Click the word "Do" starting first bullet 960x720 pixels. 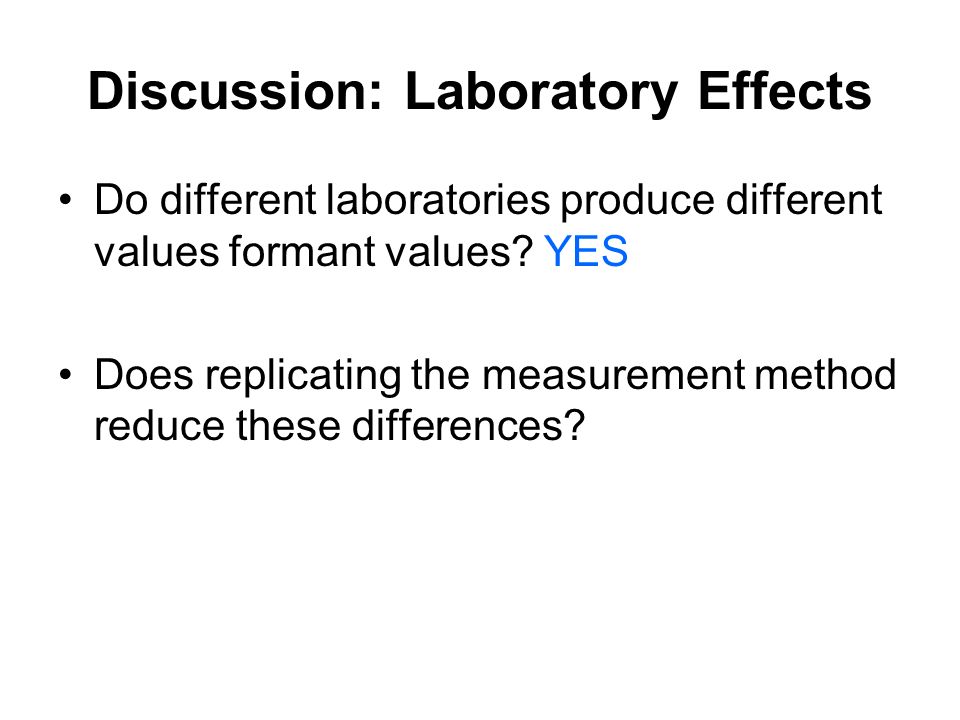click(121, 200)
